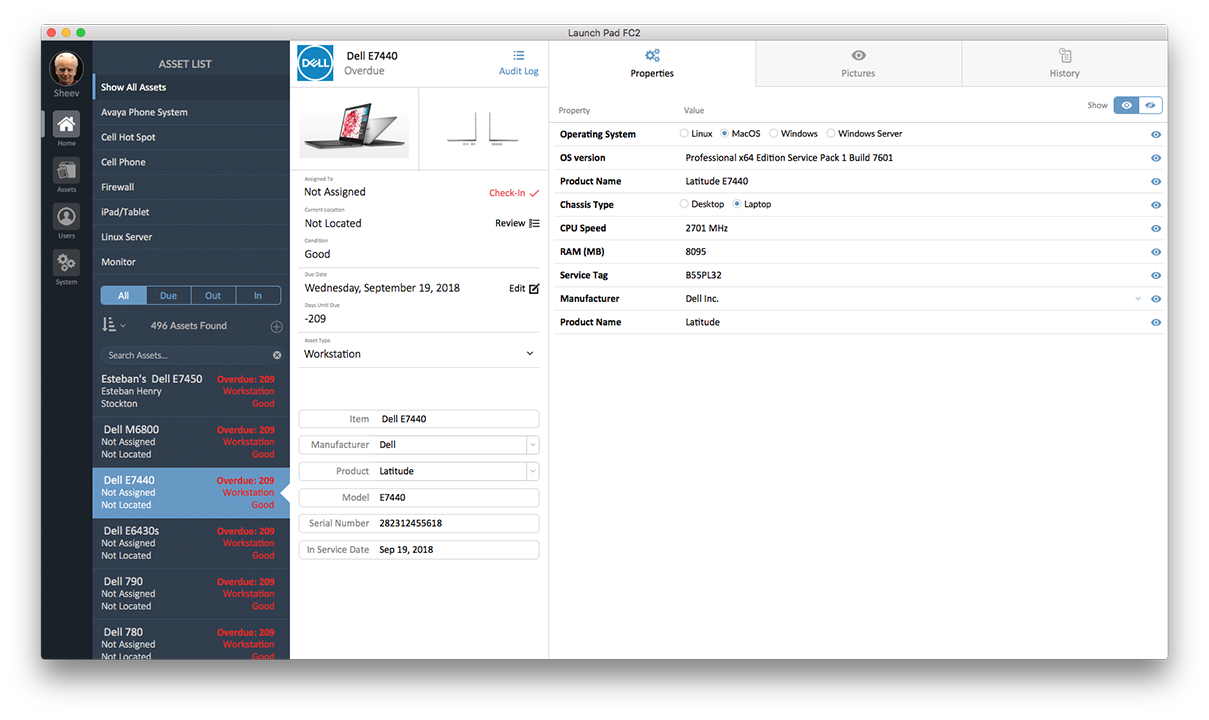Select Linux Server category
The height and width of the screenshot is (720, 1209).
click(x=191, y=237)
